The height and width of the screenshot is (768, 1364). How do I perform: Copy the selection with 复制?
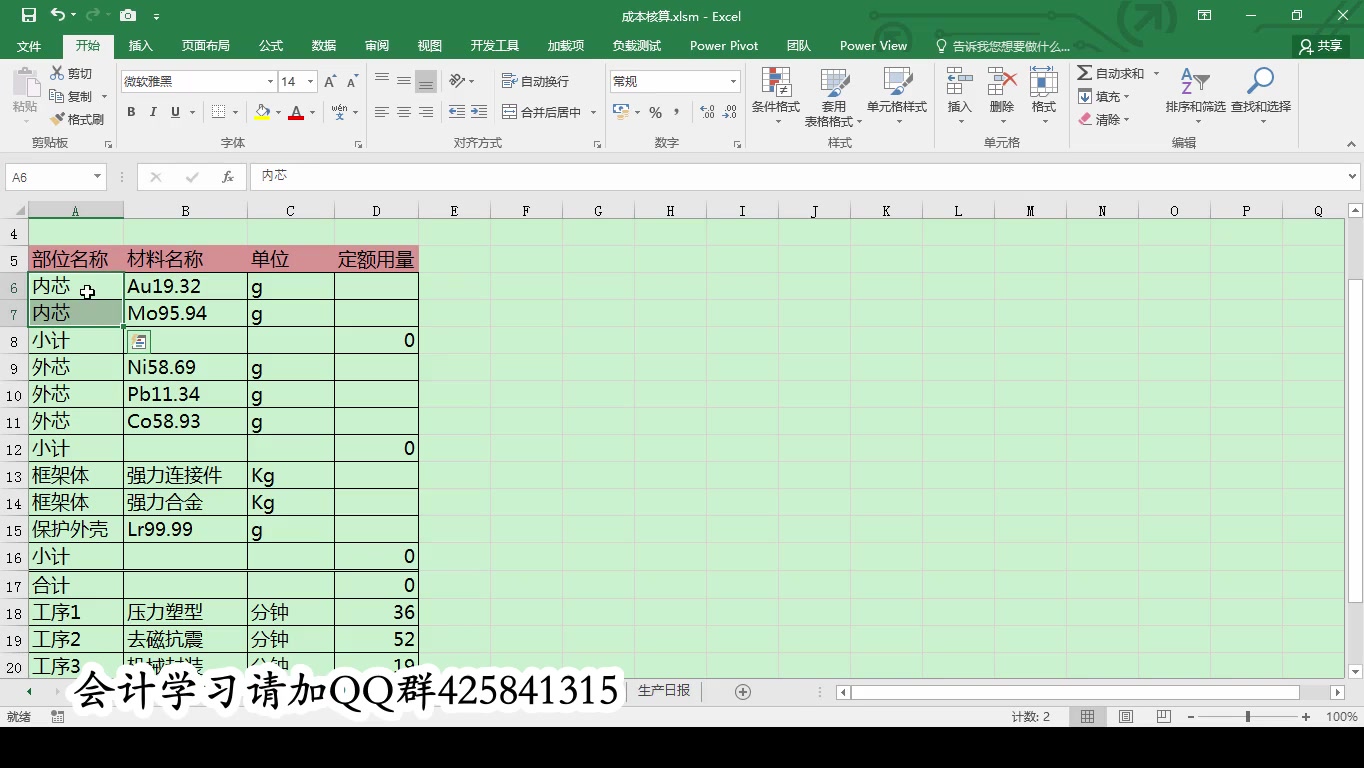(x=70, y=96)
